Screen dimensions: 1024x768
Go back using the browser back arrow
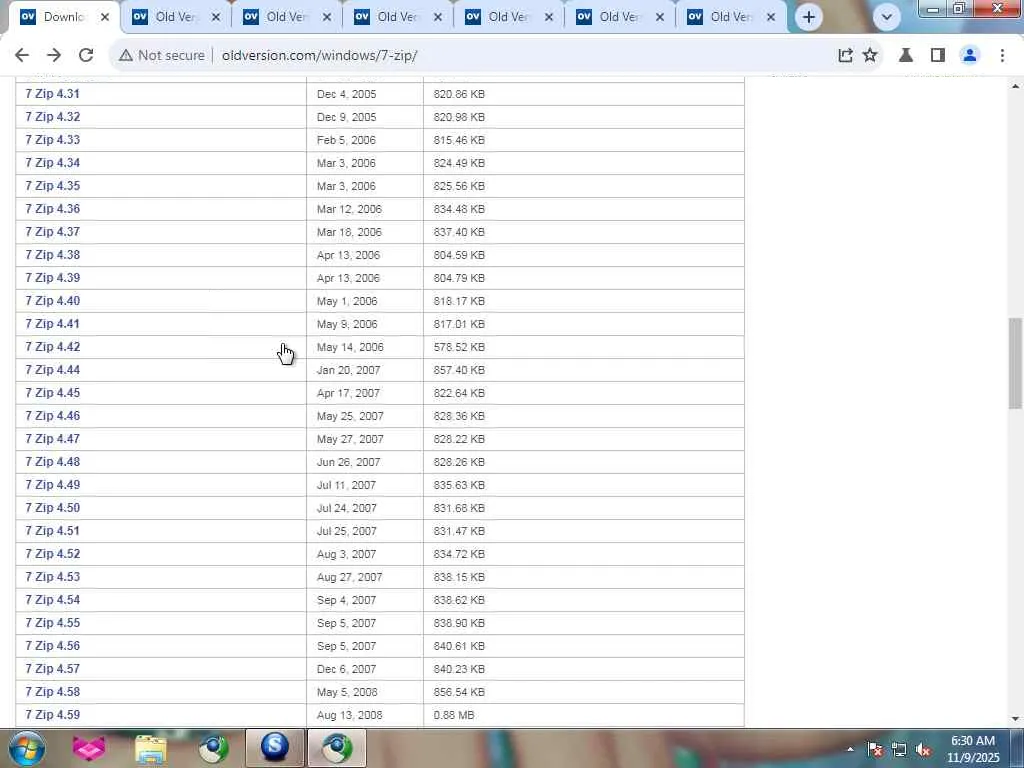[22, 56]
